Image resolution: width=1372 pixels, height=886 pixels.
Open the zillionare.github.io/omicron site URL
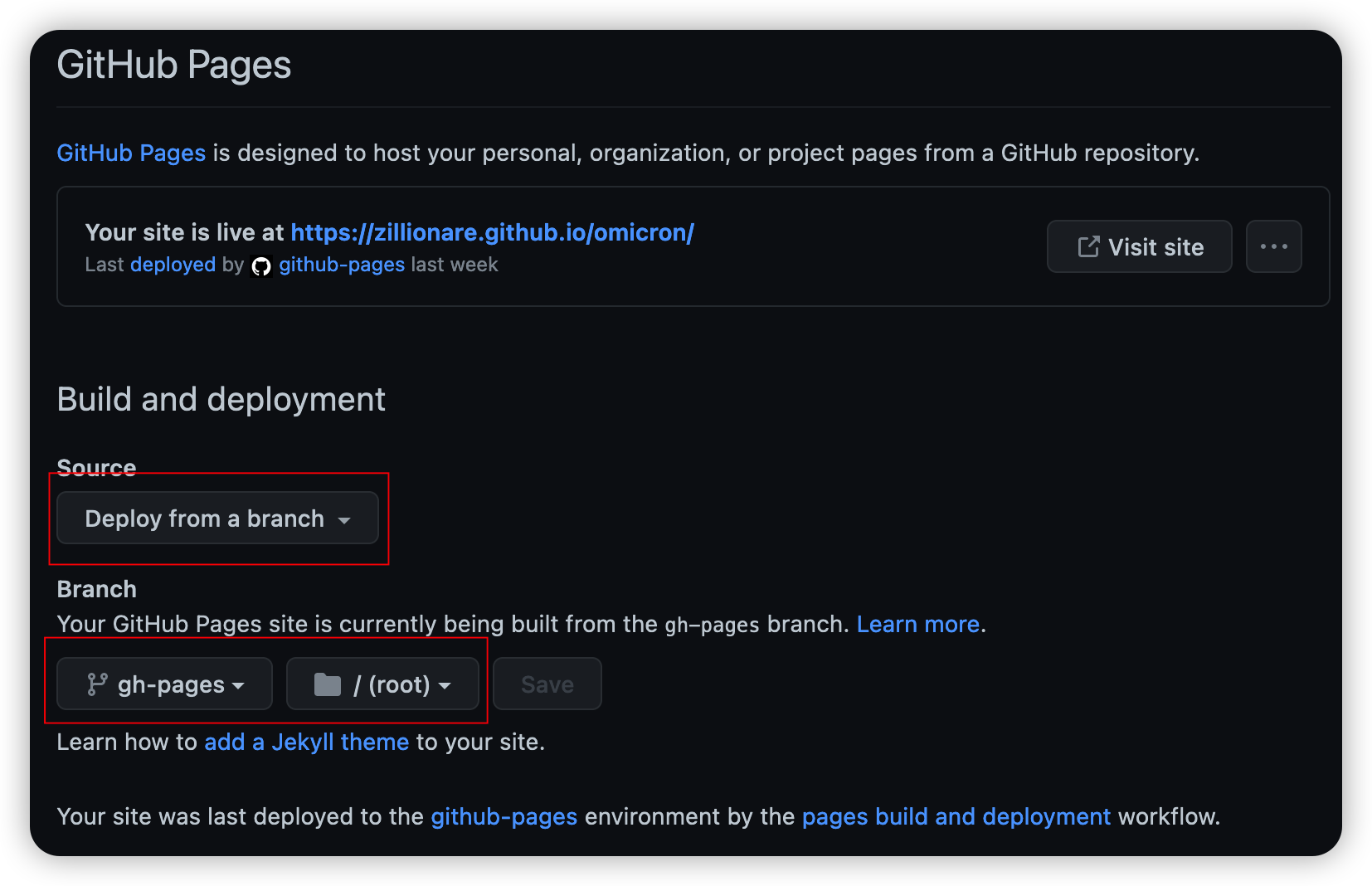492,233
